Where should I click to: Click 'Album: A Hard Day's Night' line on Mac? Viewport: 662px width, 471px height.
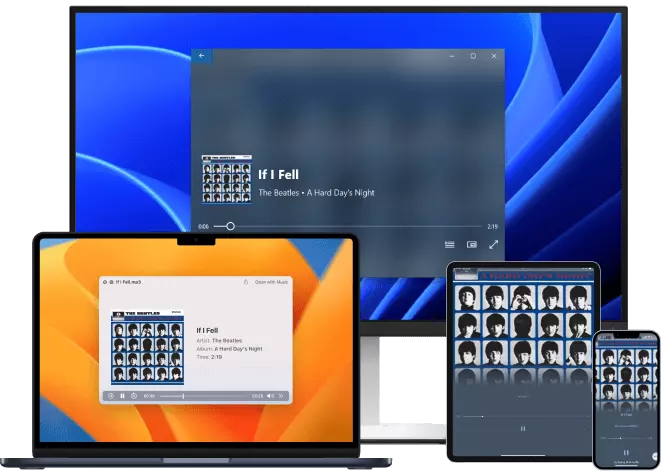coord(229,349)
